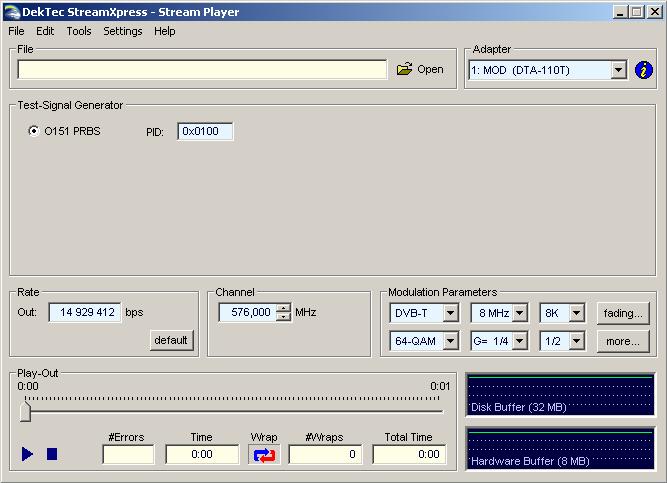
Task: Click the Channel frequency field 576,000
Action: [x=248, y=312]
